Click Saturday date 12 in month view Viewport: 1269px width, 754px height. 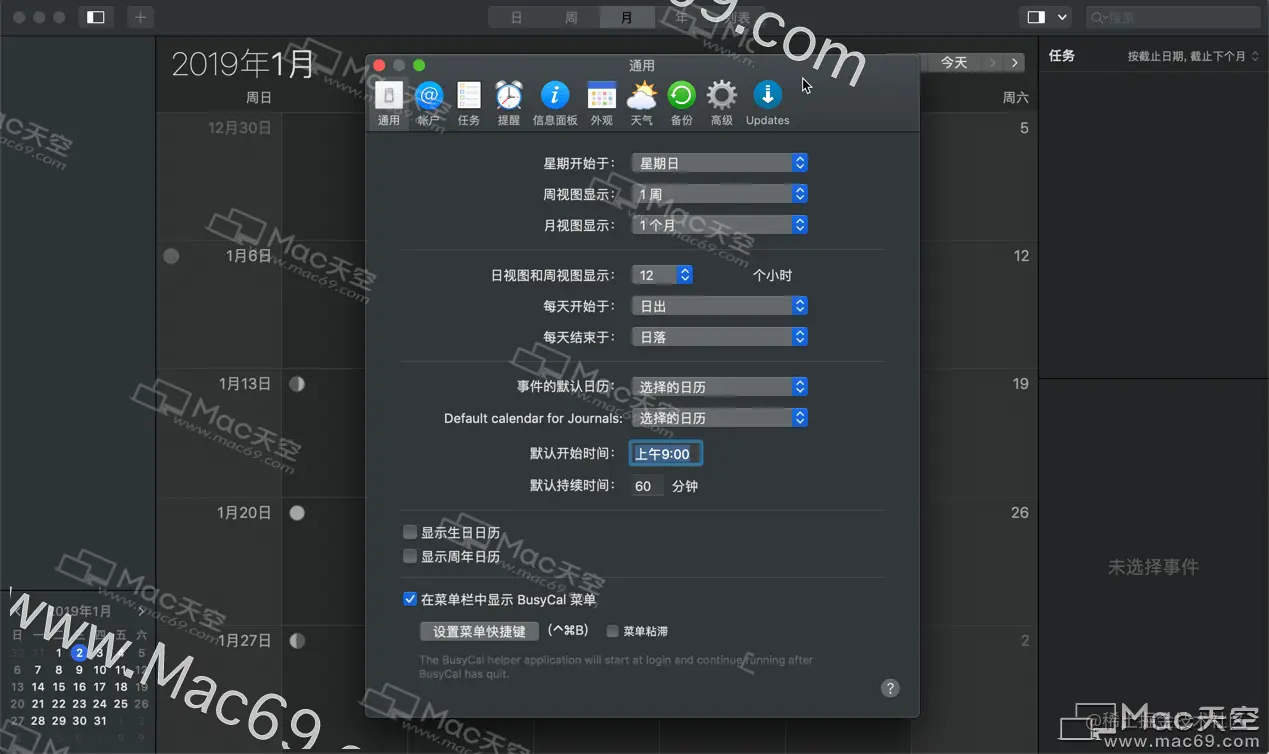pos(1021,256)
